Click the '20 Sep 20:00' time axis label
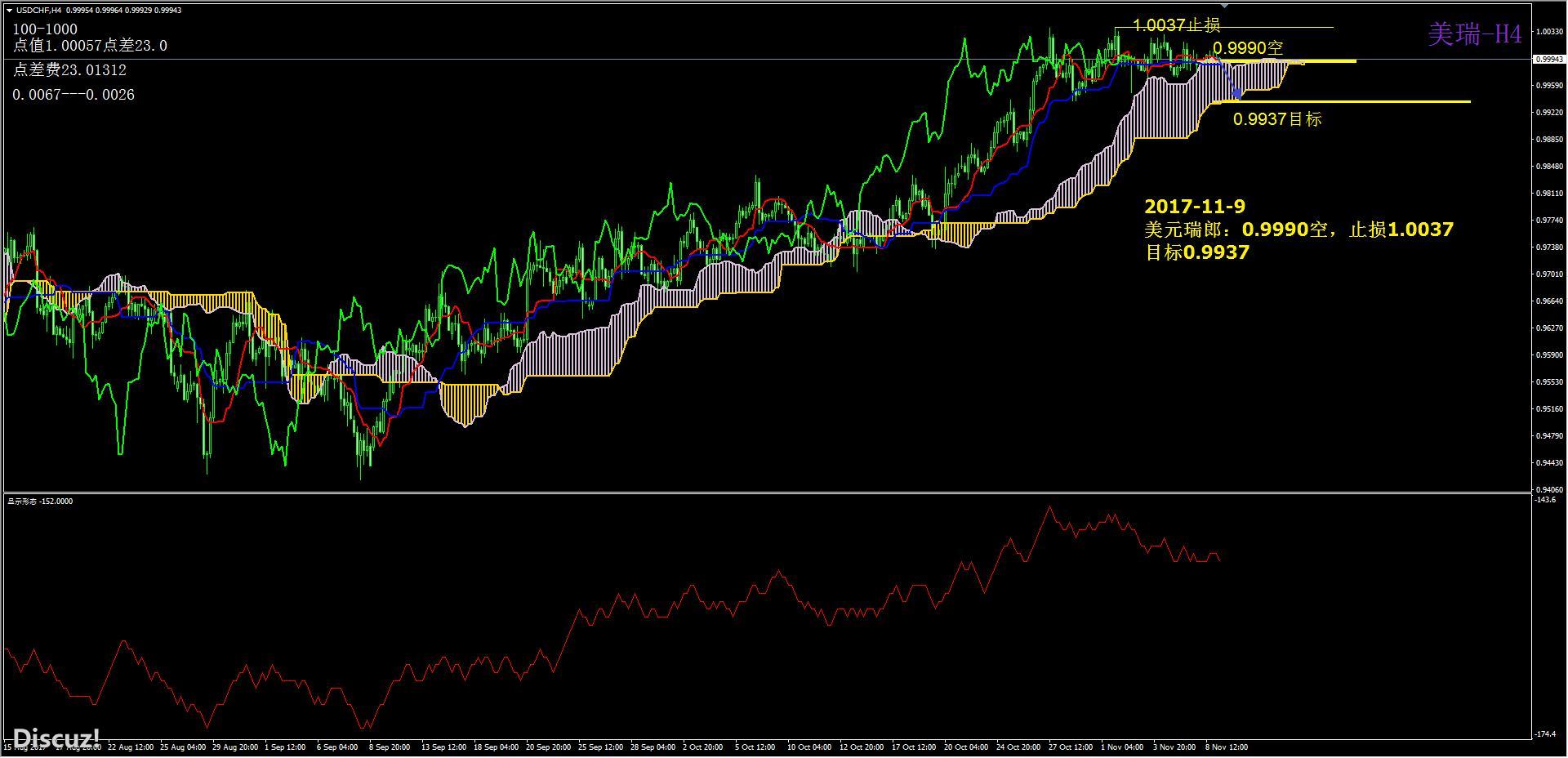Viewport: 1568px width, 758px height. 549,747
